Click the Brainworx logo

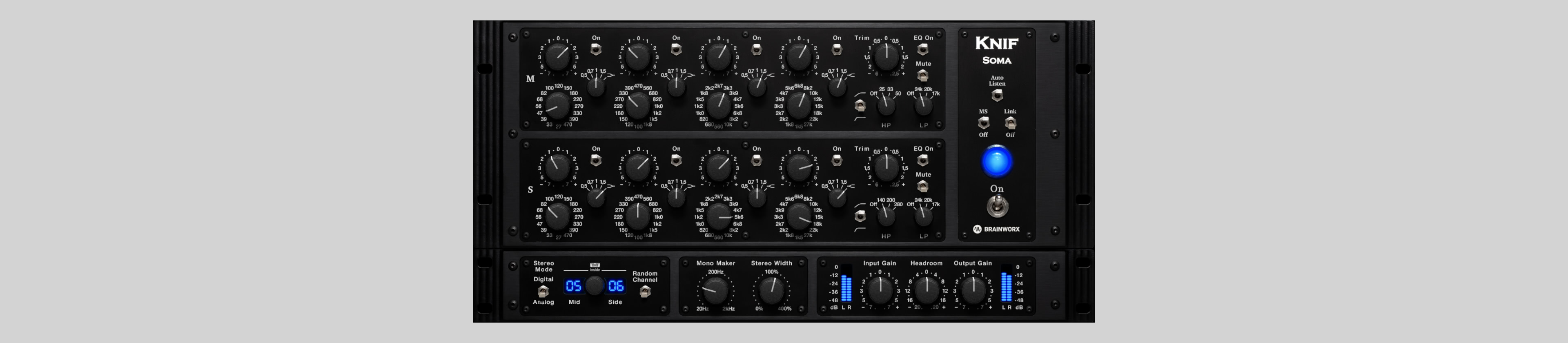(x=996, y=229)
